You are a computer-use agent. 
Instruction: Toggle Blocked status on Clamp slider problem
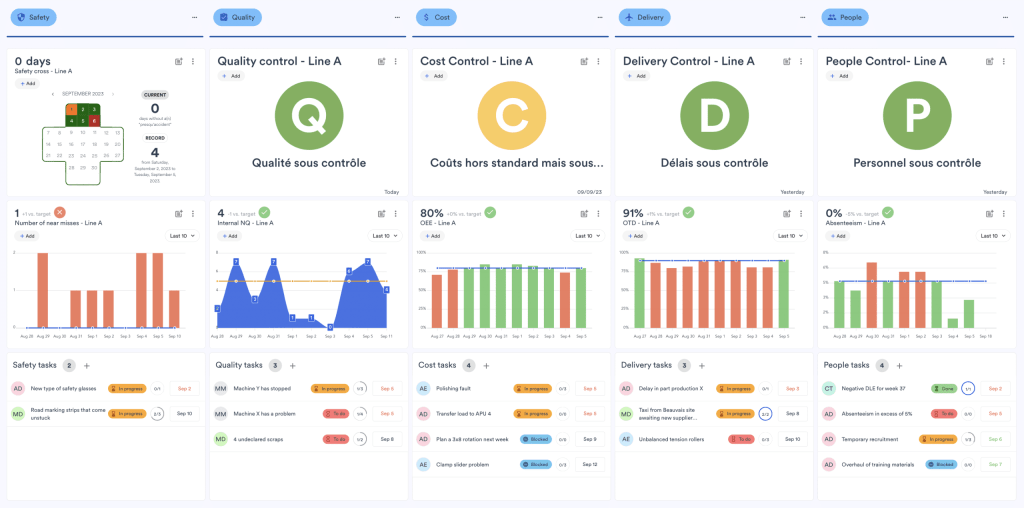coord(535,464)
